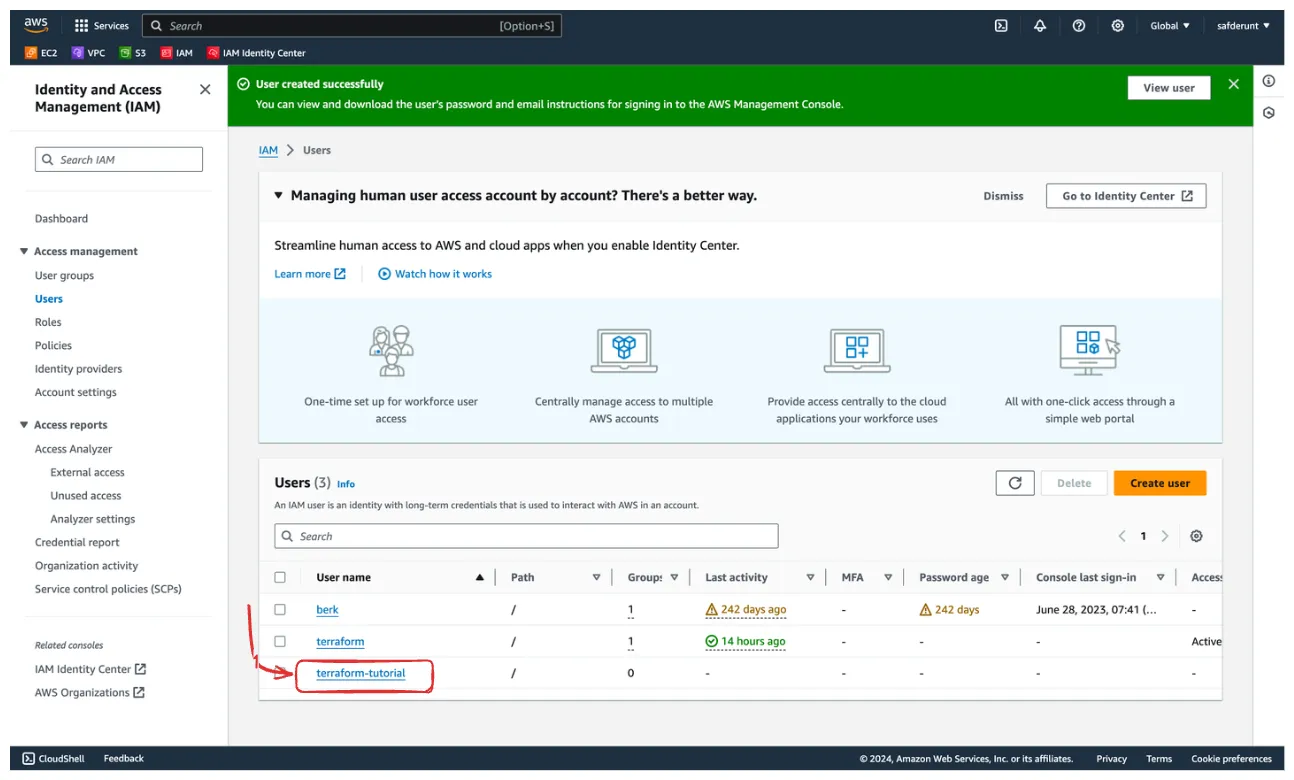1294x780 pixels.
Task: Open Account settings in the sidebar
Action: coord(76,392)
